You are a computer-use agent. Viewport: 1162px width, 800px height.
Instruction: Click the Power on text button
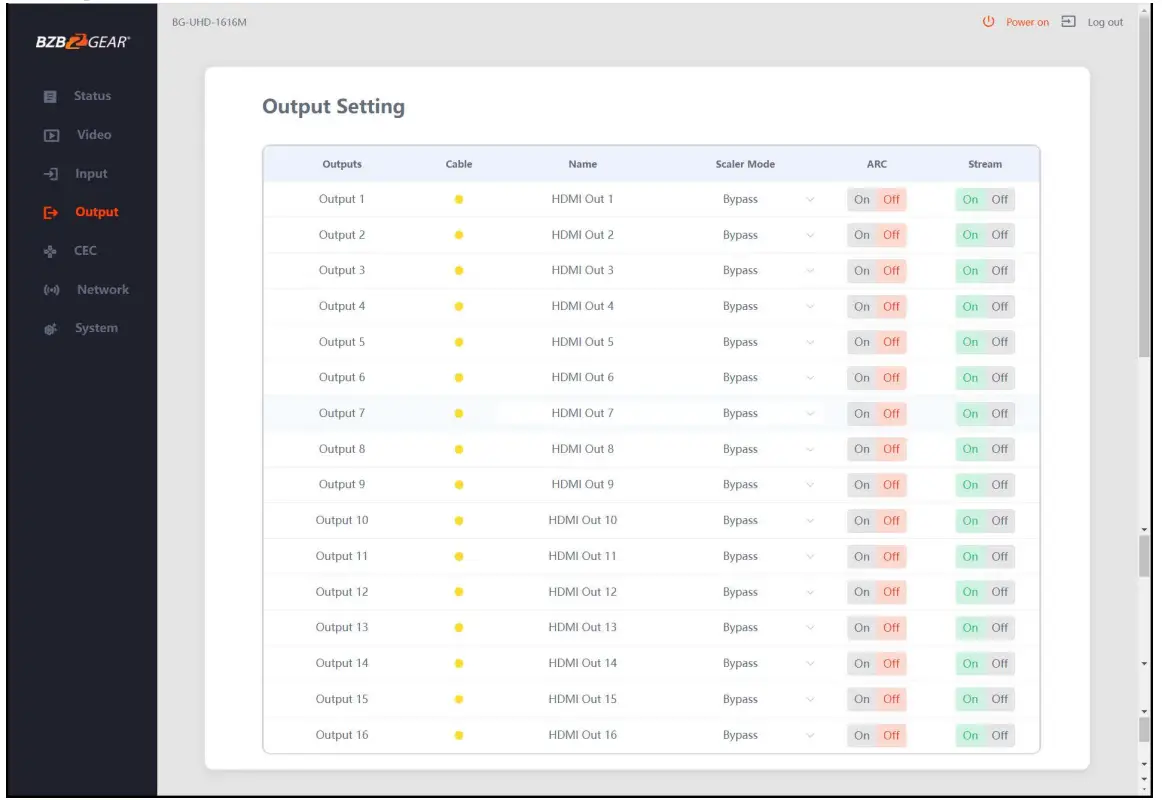coord(1025,21)
